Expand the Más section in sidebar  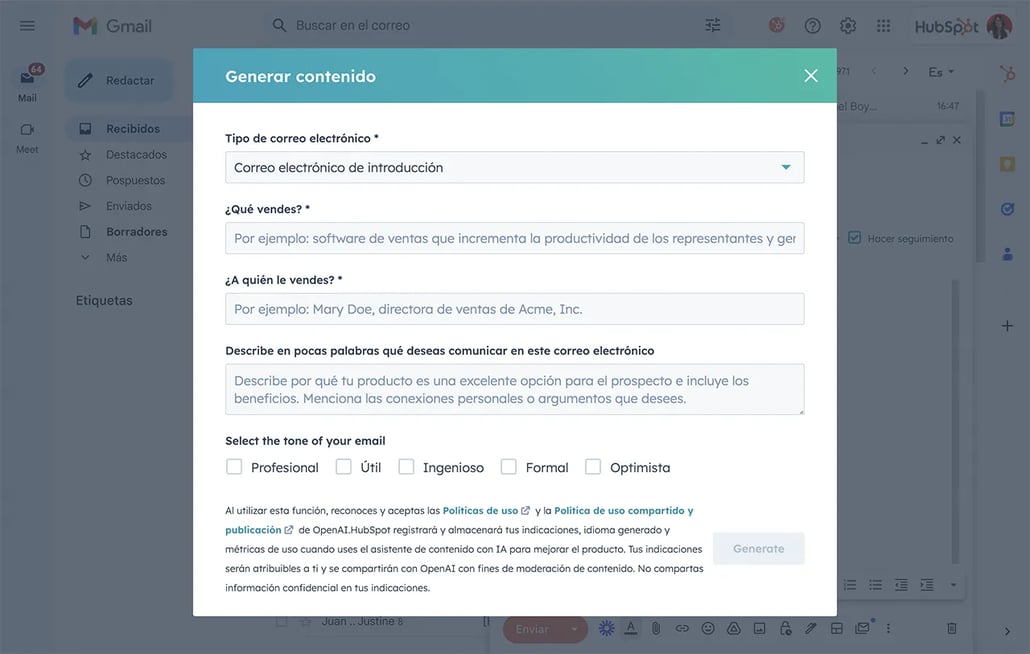tap(116, 257)
